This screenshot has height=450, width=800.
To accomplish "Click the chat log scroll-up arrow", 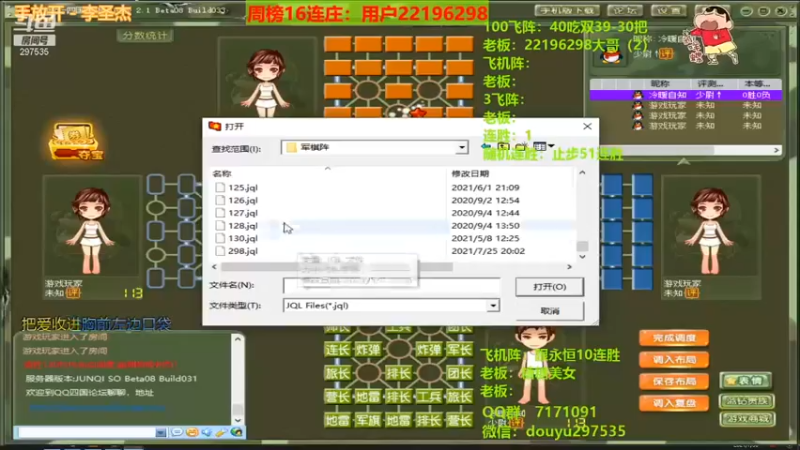I will pos(238,339).
